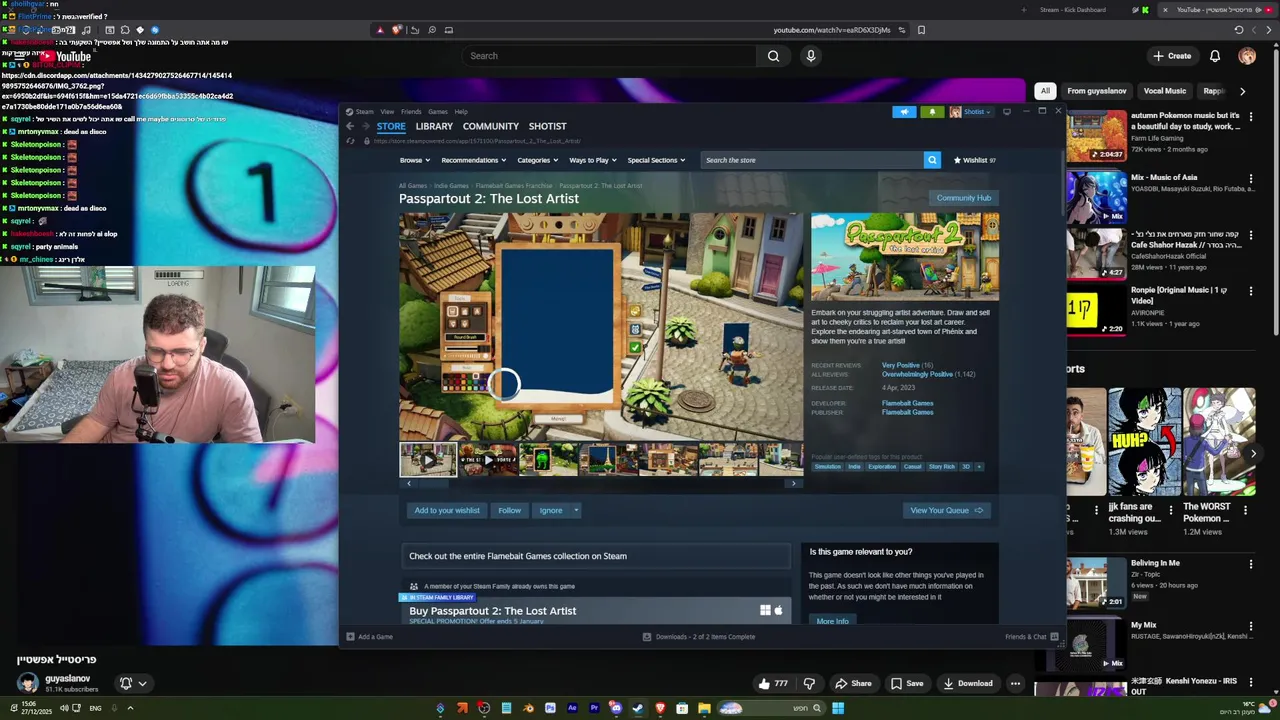The width and height of the screenshot is (1280, 720).
Task: Expand subscription options chevron beside bell
Action: pyautogui.click(x=143, y=684)
